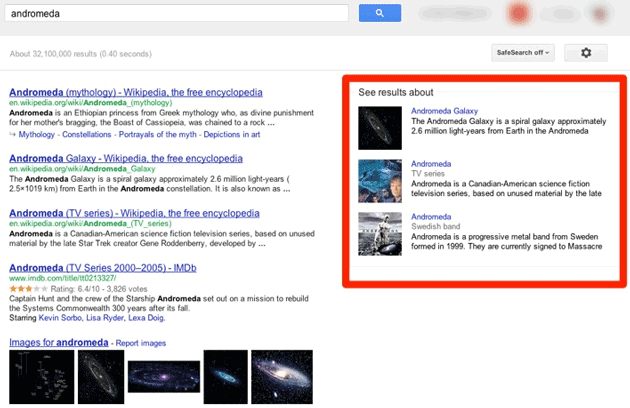Click Andromeda Galaxy link in side panel
The image size is (630, 408).
tap(444, 111)
